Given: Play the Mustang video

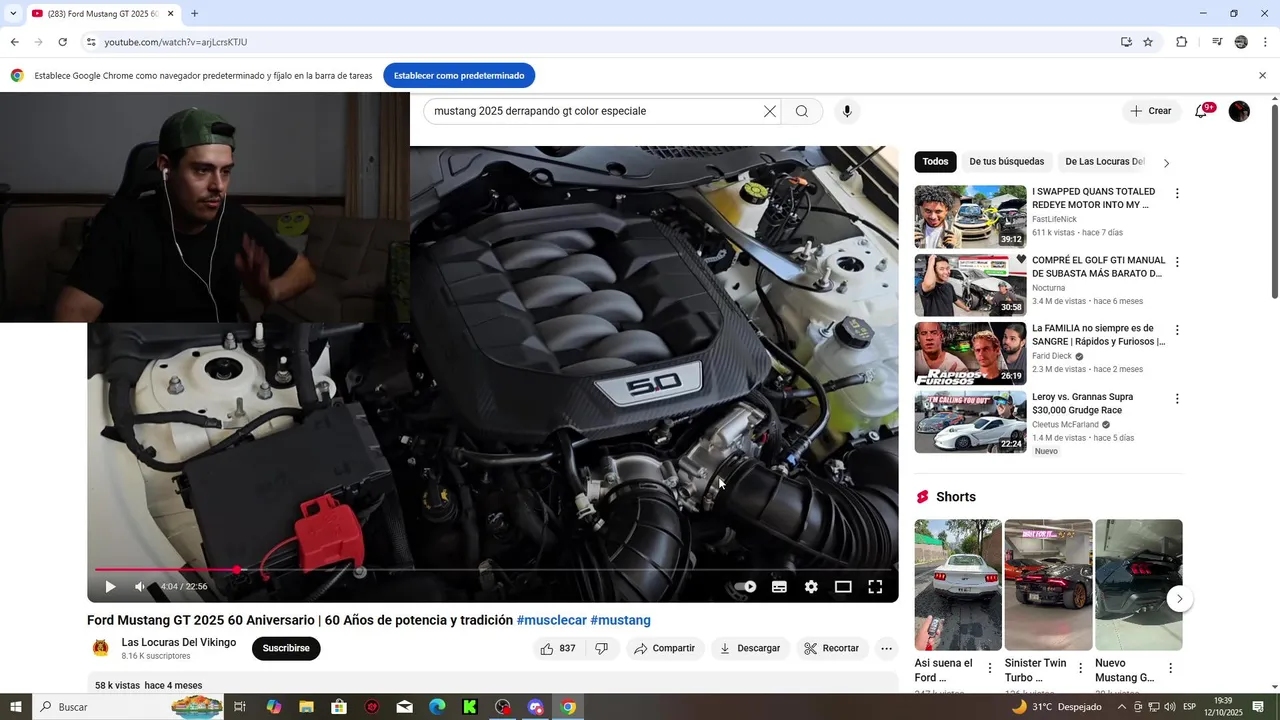Looking at the screenshot, I should [110, 587].
